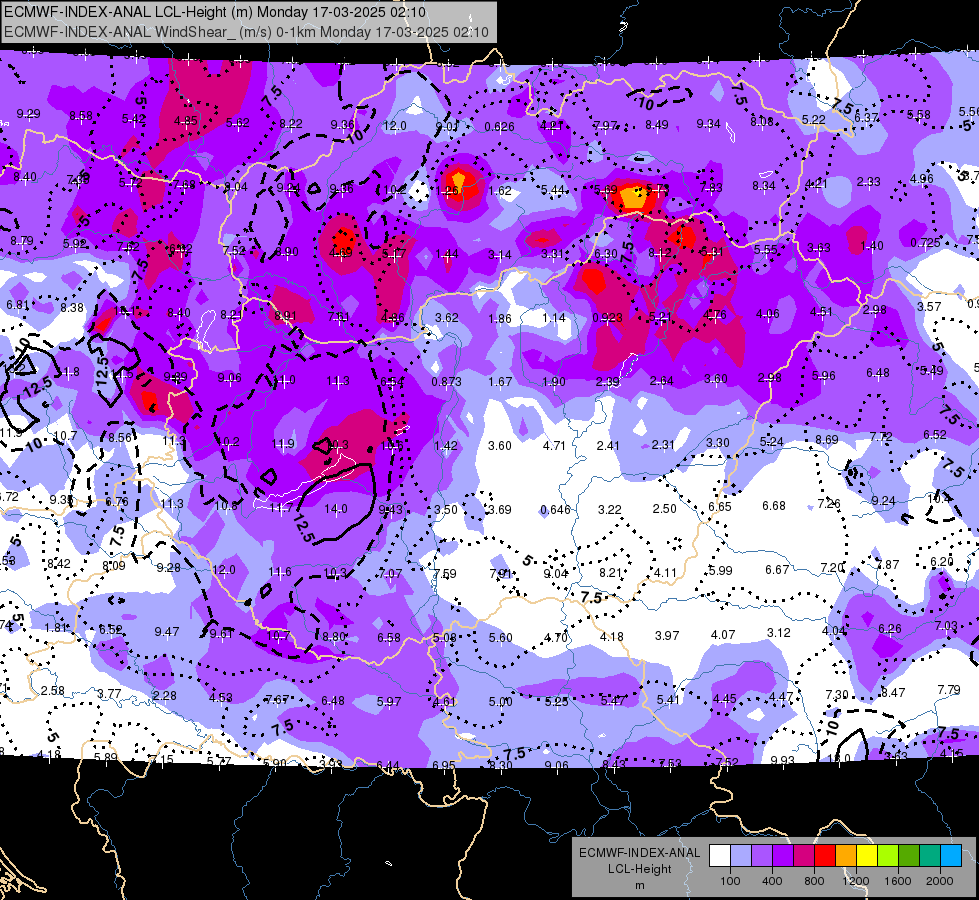The image size is (979, 900).
Task: Click the legend tick label 800
Action: (x=814, y=881)
